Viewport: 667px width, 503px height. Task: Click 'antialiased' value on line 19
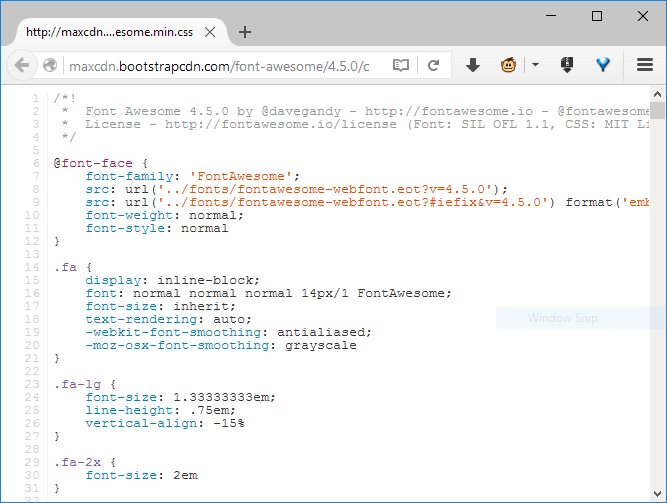click(321, 332)
